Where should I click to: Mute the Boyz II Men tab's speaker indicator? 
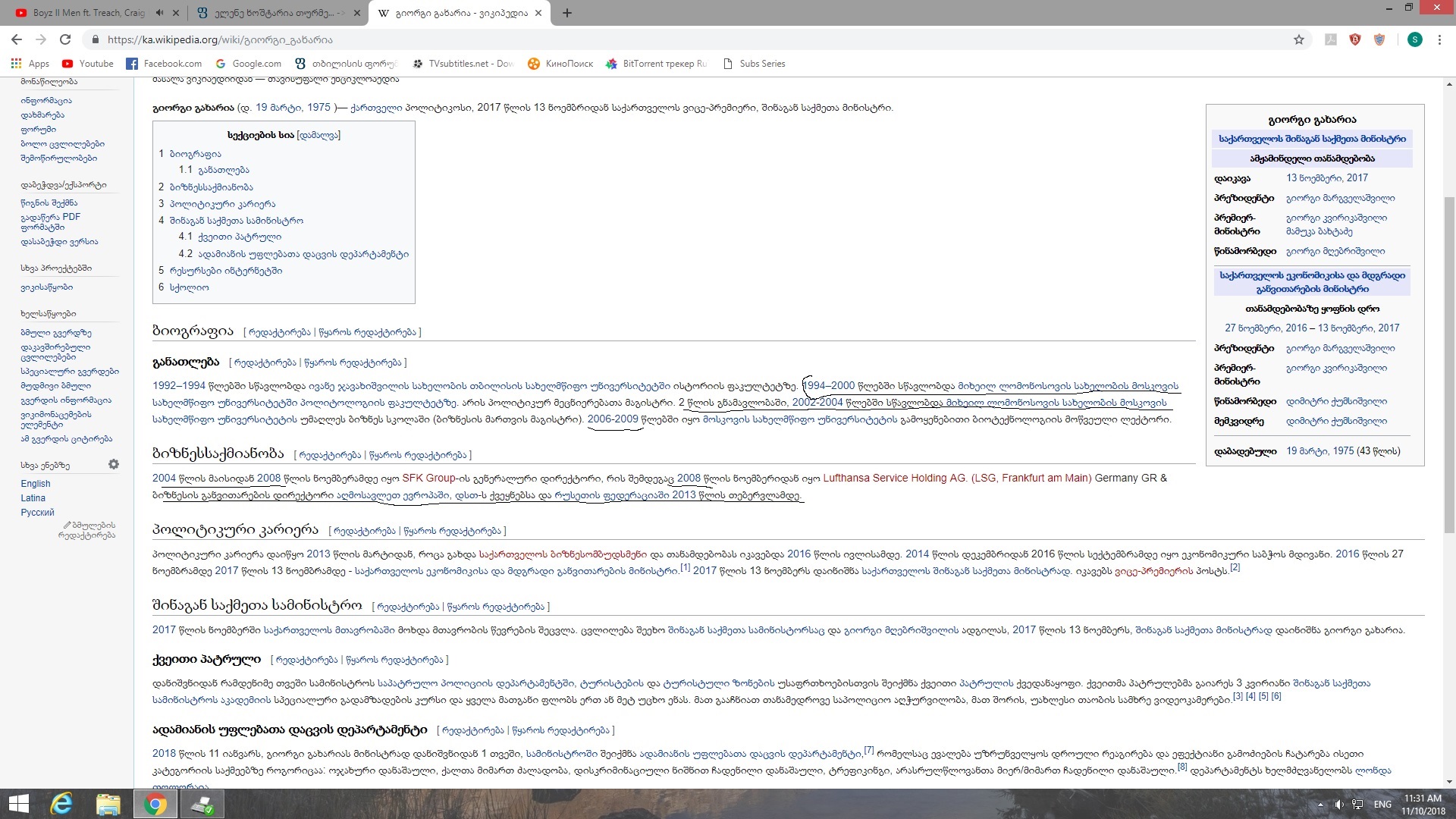[x=159, y=13]
